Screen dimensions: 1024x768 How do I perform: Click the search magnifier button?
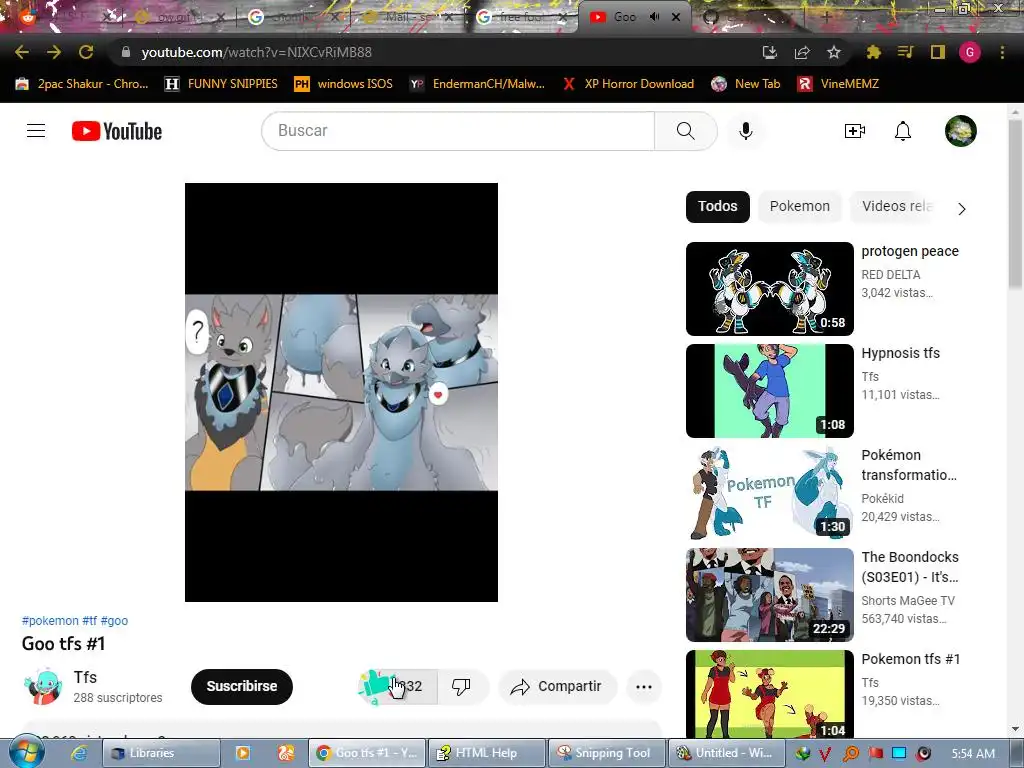[686, 131]
